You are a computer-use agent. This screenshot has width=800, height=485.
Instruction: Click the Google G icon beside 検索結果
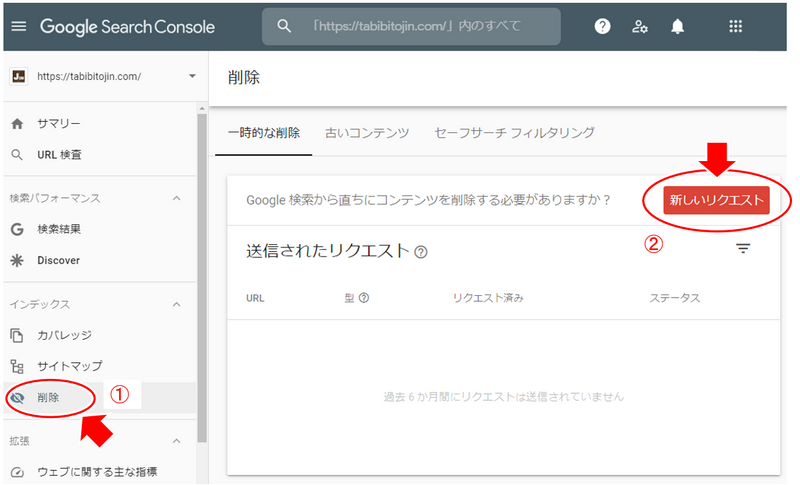pos(17,229)
